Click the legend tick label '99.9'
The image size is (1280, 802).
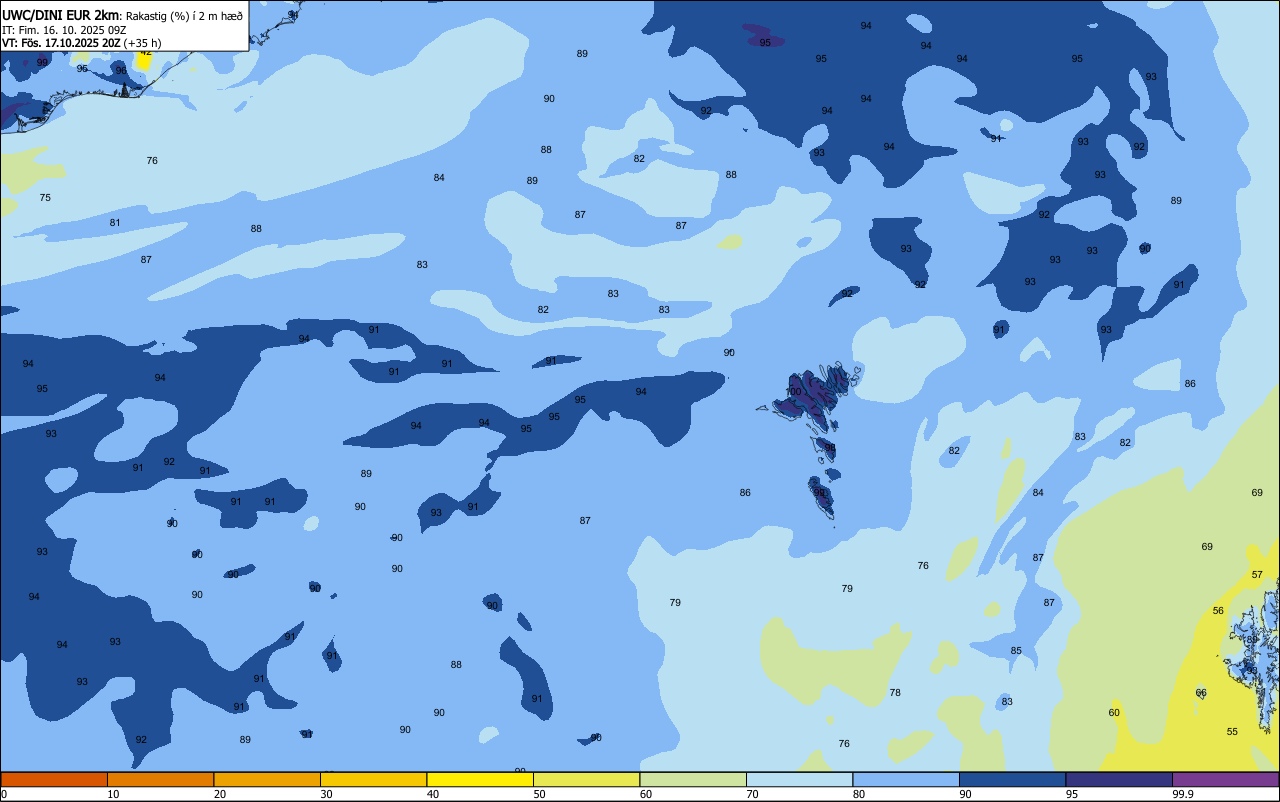click(x=1183, y=794)
